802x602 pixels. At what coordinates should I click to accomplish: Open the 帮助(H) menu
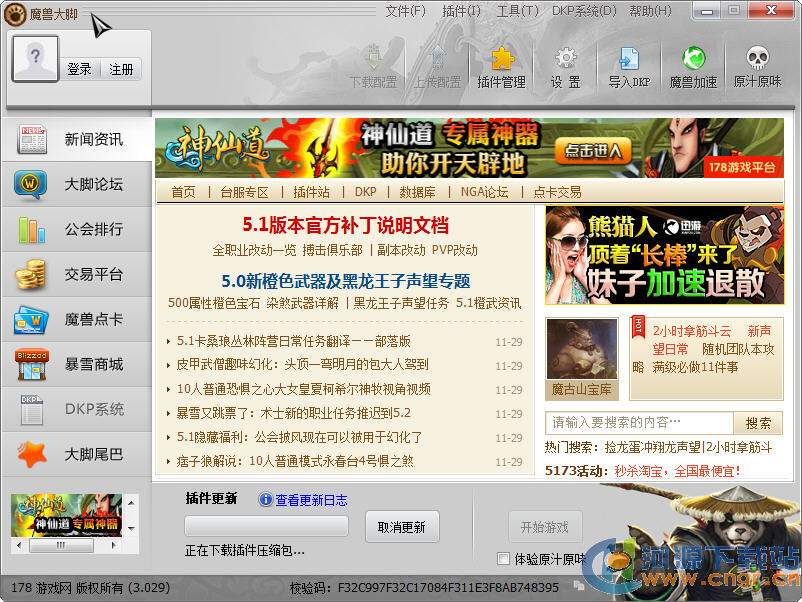coord(650,11)
